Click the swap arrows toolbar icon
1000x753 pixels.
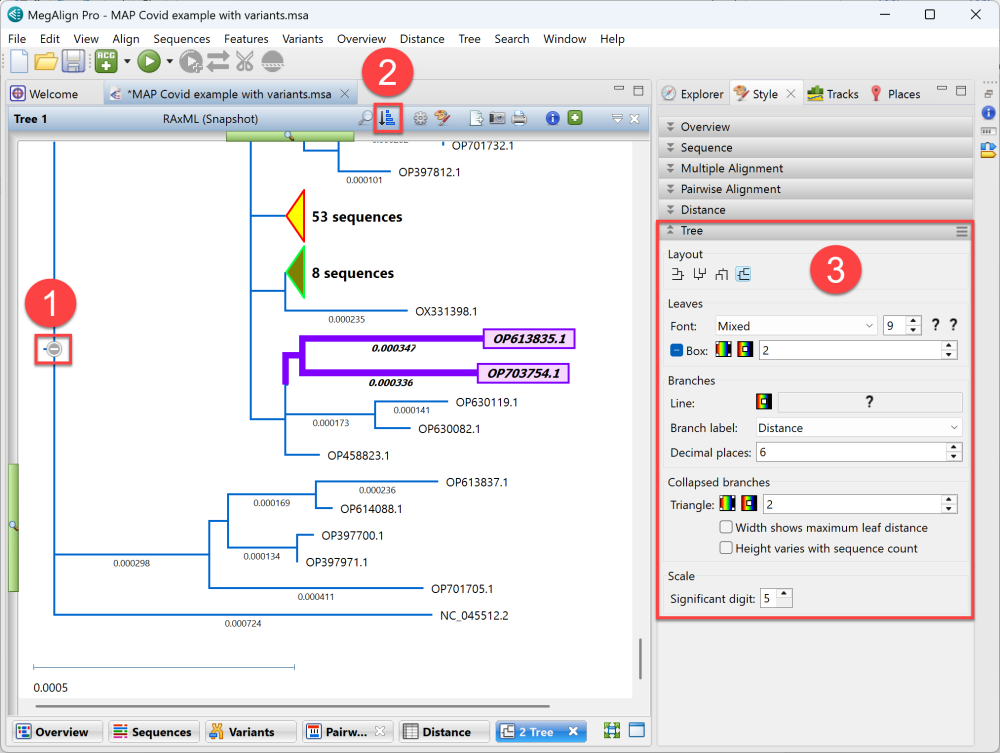[x=218, y=62]
